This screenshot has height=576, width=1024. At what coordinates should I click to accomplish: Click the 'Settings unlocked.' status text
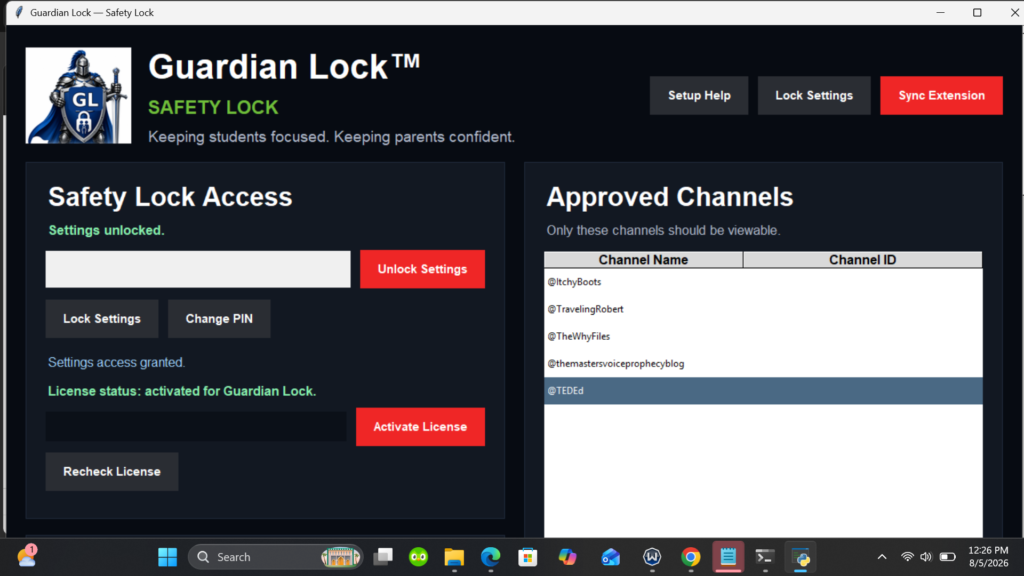click(106, 231)
